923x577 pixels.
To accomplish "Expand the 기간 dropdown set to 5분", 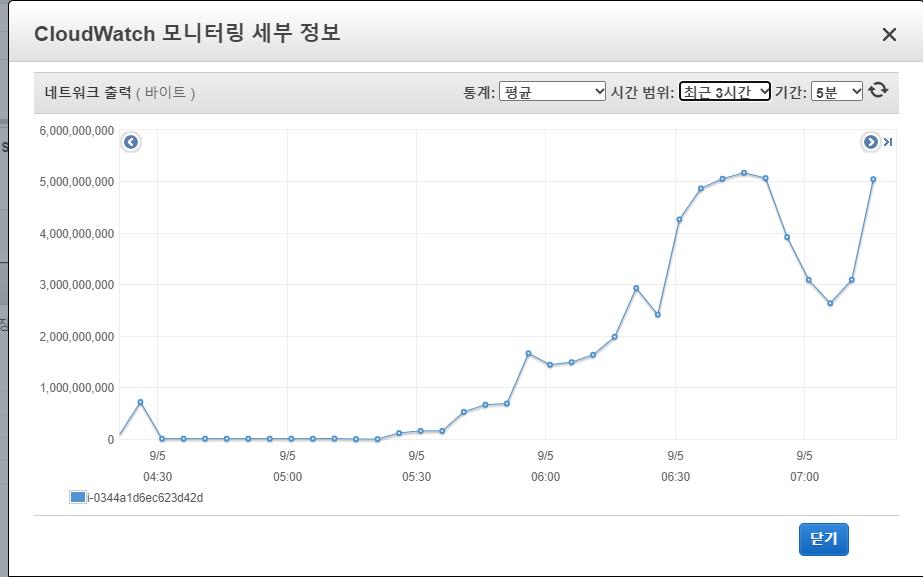I will [836, 92].
